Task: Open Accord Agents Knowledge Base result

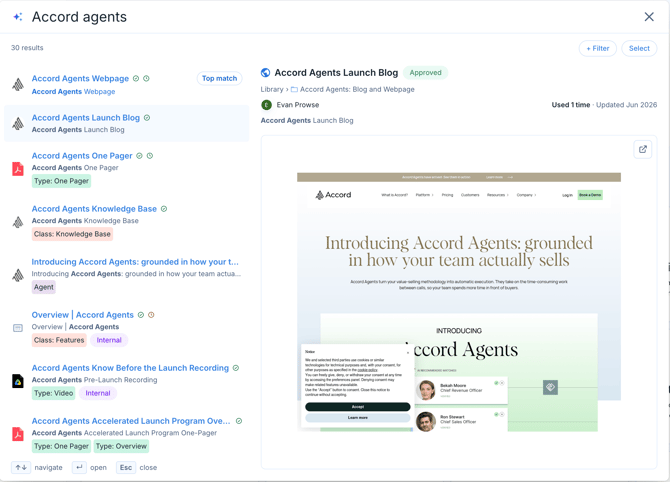Action: pyautogui.click(x=94, y=209)
